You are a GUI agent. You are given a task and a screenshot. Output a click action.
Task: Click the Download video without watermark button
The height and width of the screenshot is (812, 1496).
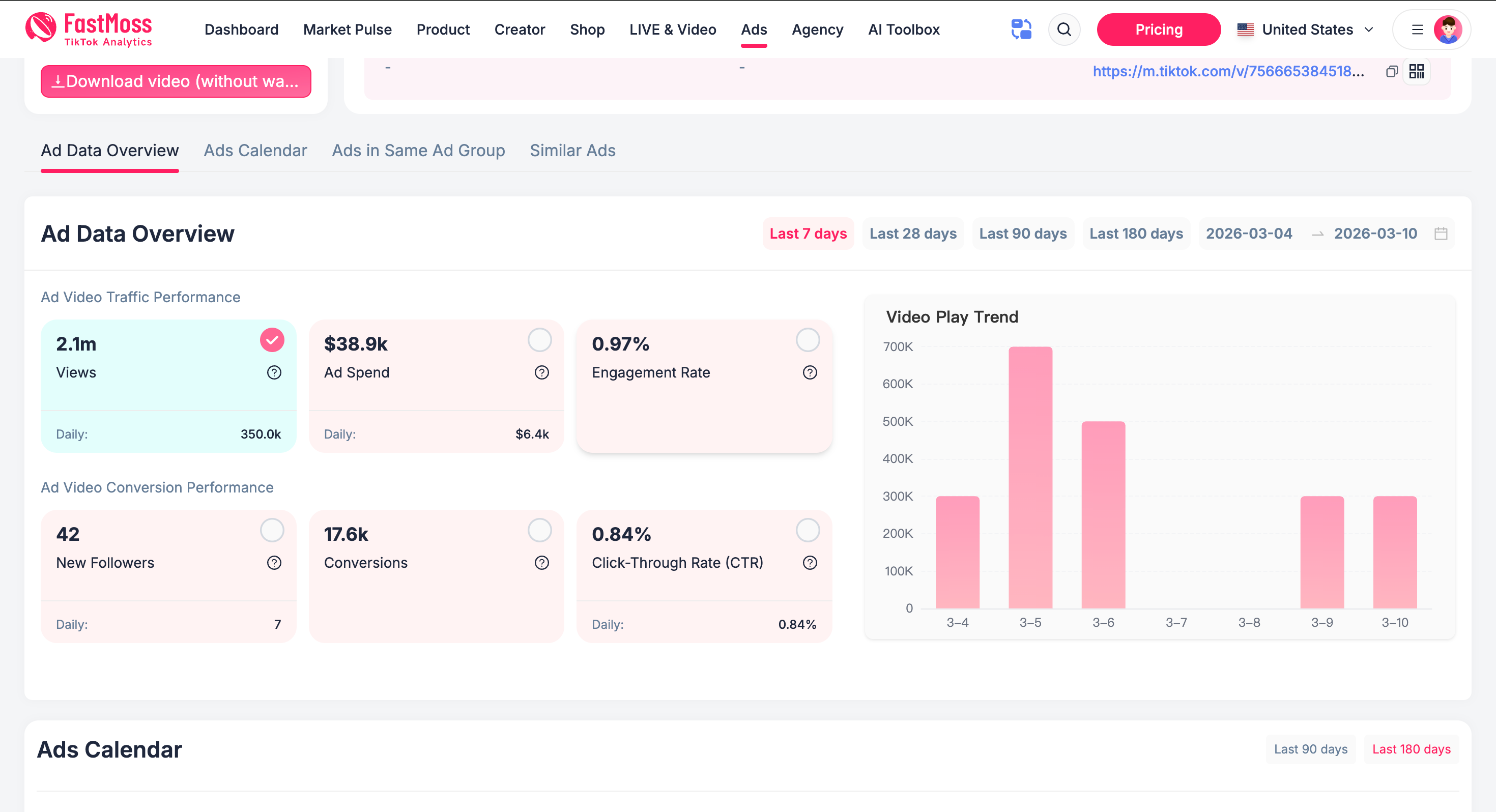tap(176, 81)
